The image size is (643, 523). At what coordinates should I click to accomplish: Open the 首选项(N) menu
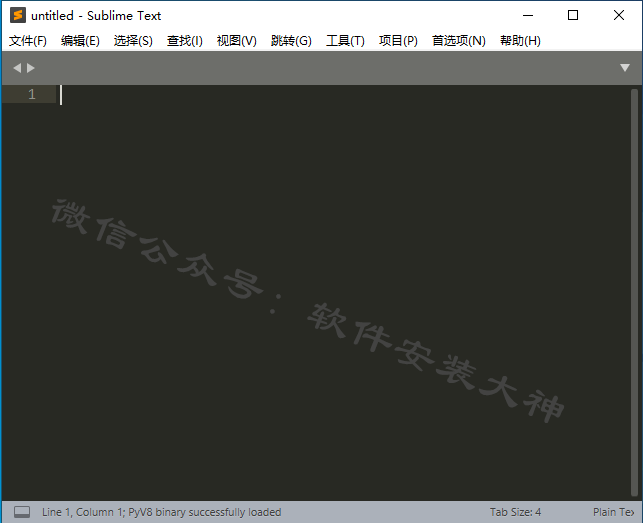click(x=458, y=41)
